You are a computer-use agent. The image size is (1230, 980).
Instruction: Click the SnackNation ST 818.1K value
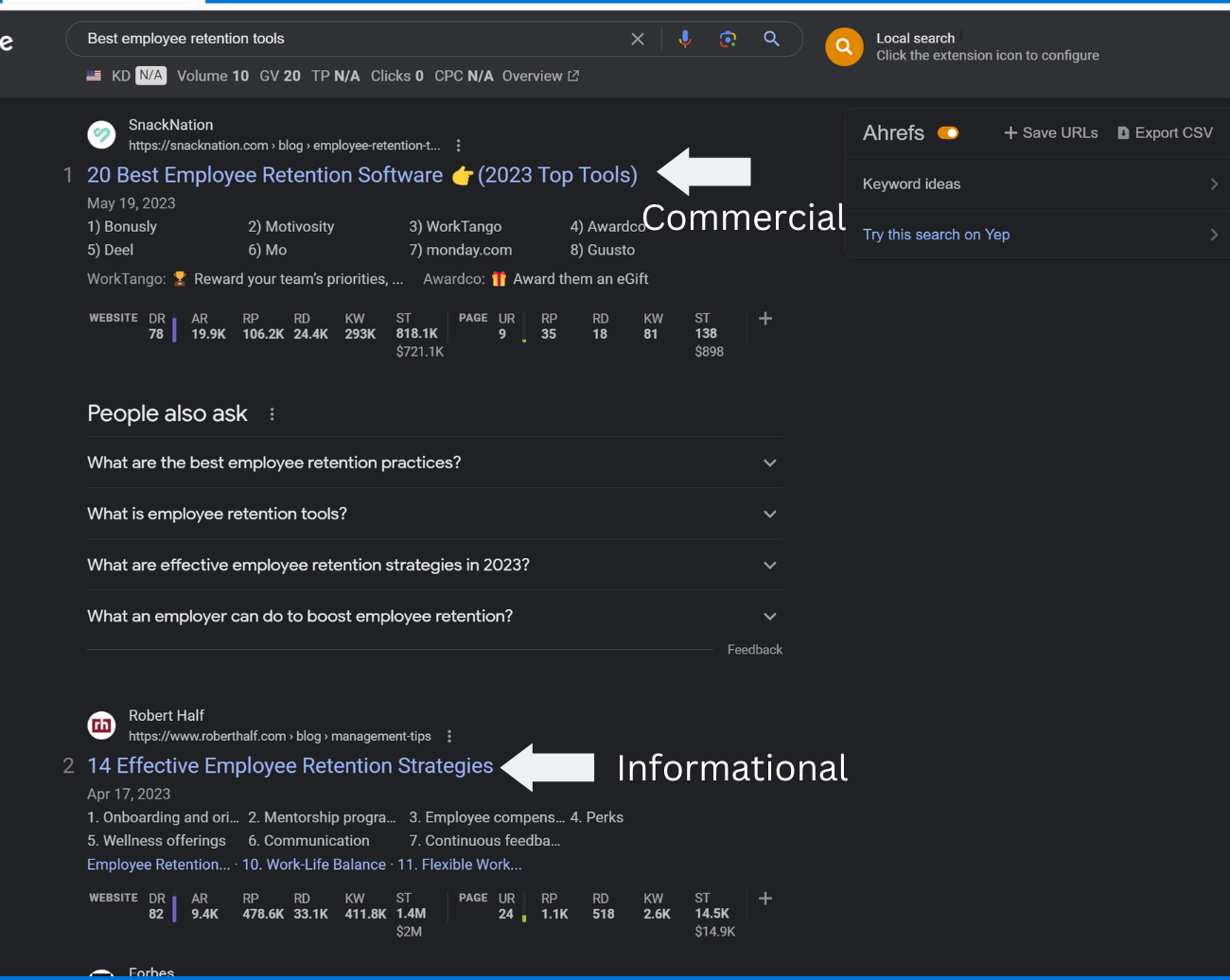coord(417,334)
